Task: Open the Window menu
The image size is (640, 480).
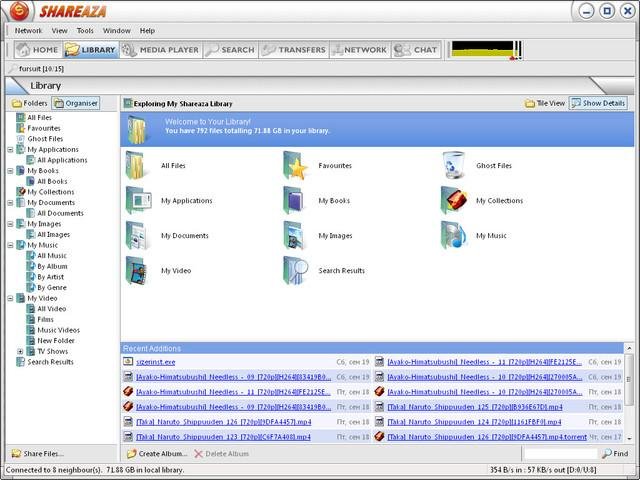Action: pos(116,30)
